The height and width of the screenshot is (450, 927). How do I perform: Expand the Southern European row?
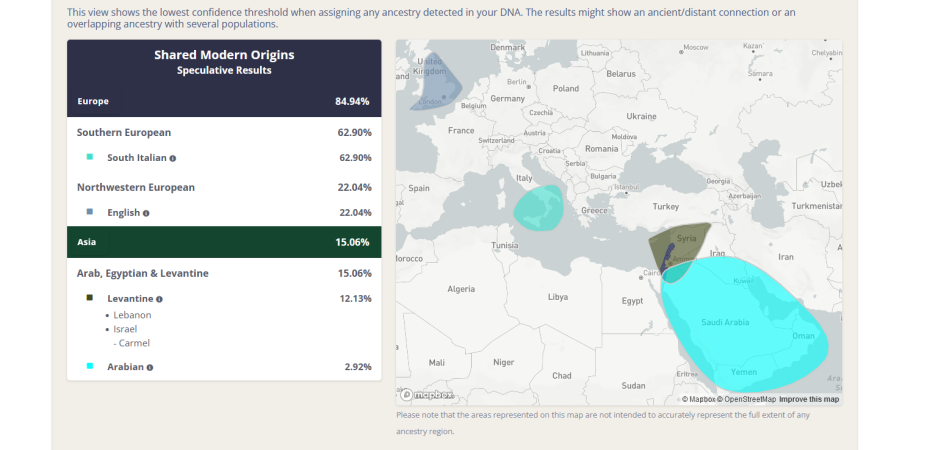click(224, 132)
